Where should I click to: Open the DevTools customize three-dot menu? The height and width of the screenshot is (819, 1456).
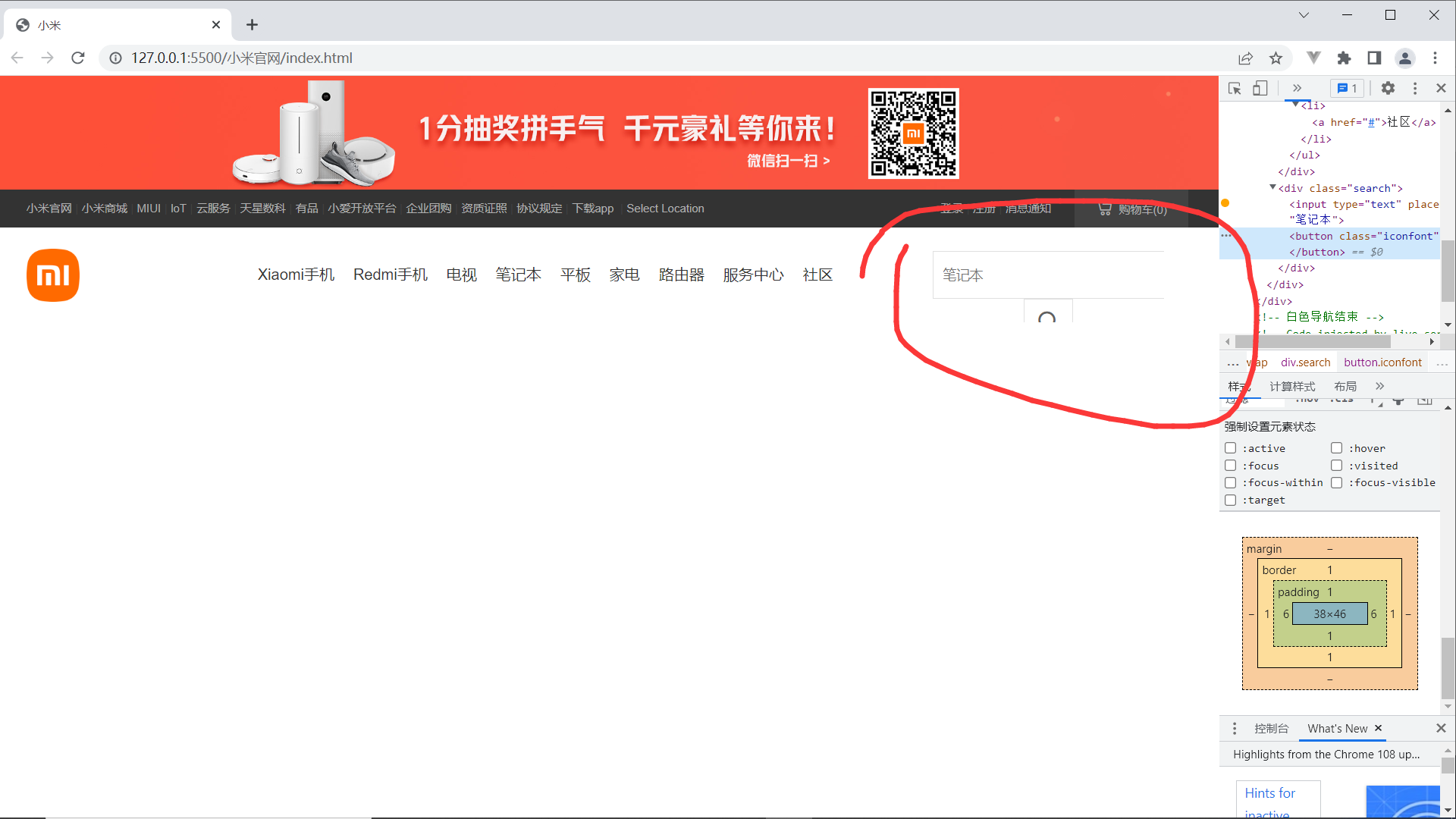coord(1415,89)
